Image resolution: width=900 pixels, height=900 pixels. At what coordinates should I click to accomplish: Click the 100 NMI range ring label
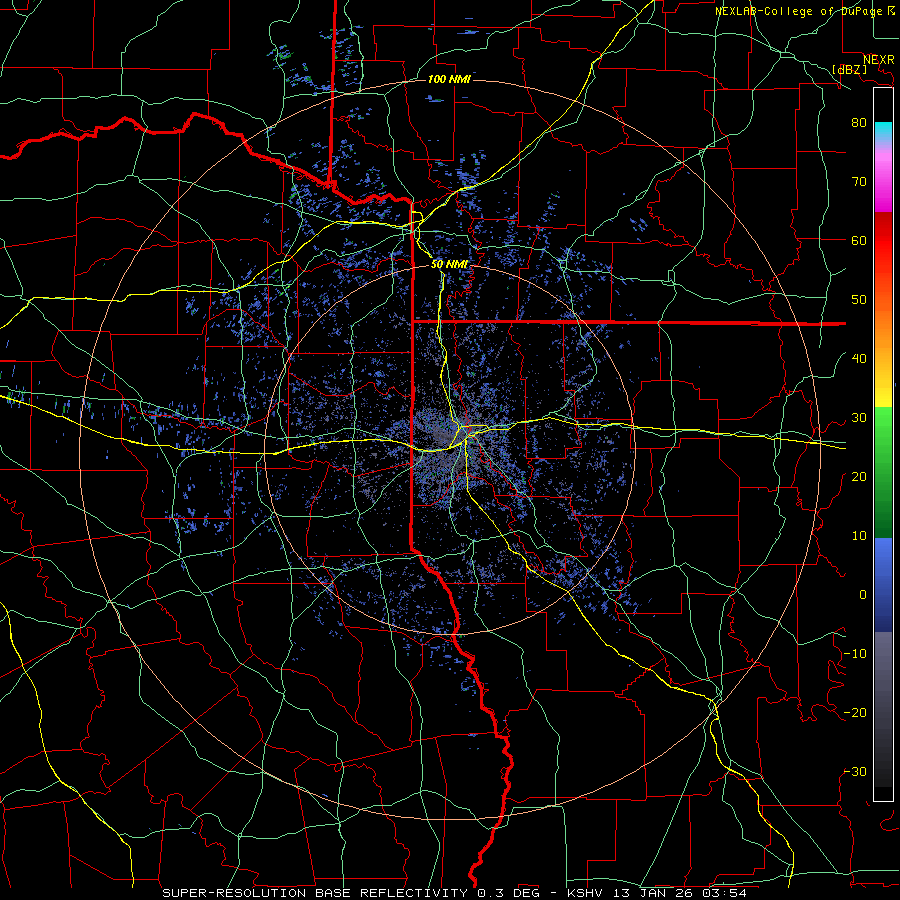(x=449, y=79)
